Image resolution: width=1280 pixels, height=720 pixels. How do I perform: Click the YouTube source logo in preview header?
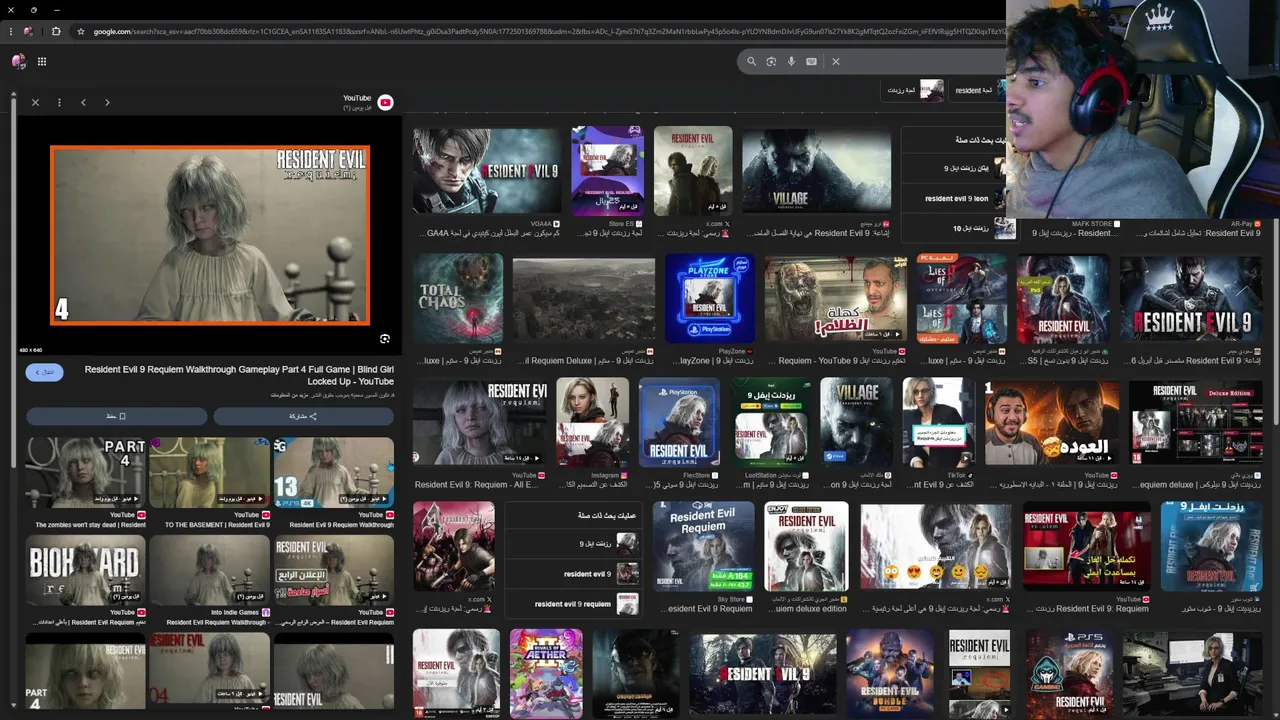385,102
